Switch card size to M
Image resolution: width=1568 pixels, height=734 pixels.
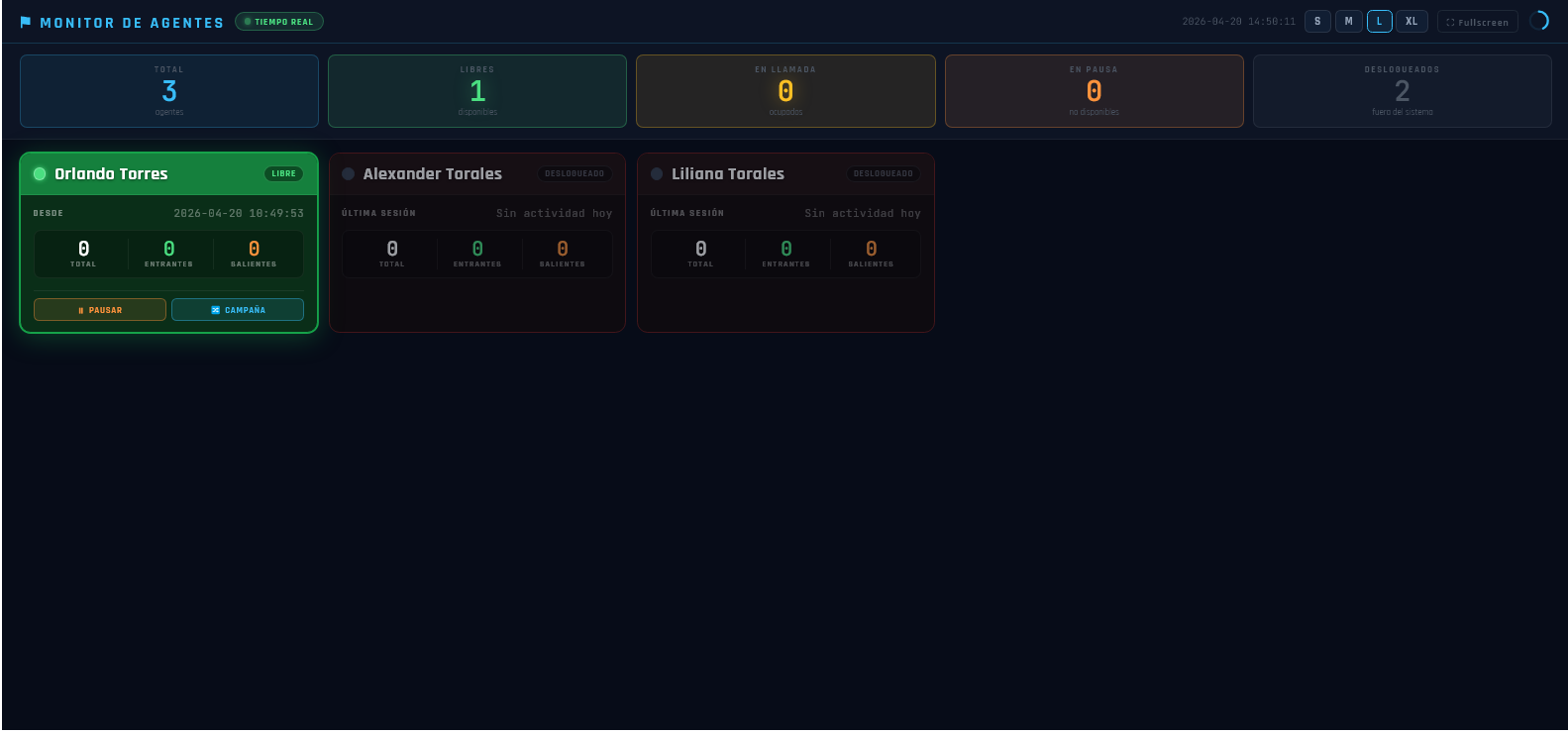click(x=1348, y=22)
